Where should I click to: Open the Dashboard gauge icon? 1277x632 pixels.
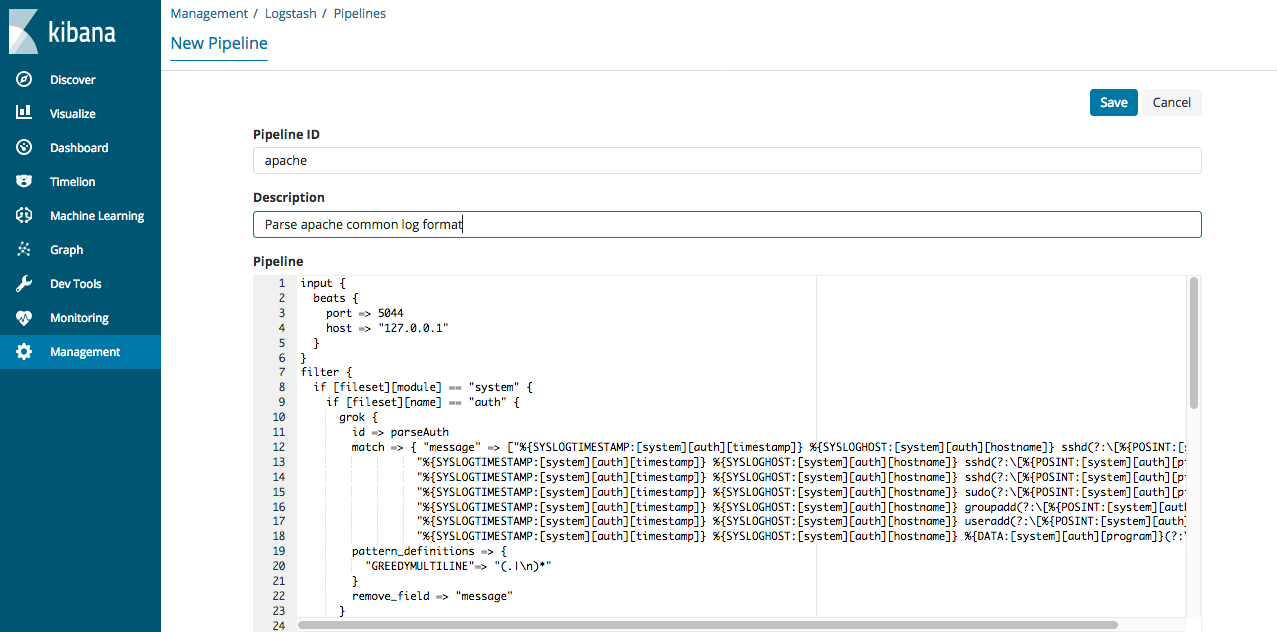(x=25, y=148)
